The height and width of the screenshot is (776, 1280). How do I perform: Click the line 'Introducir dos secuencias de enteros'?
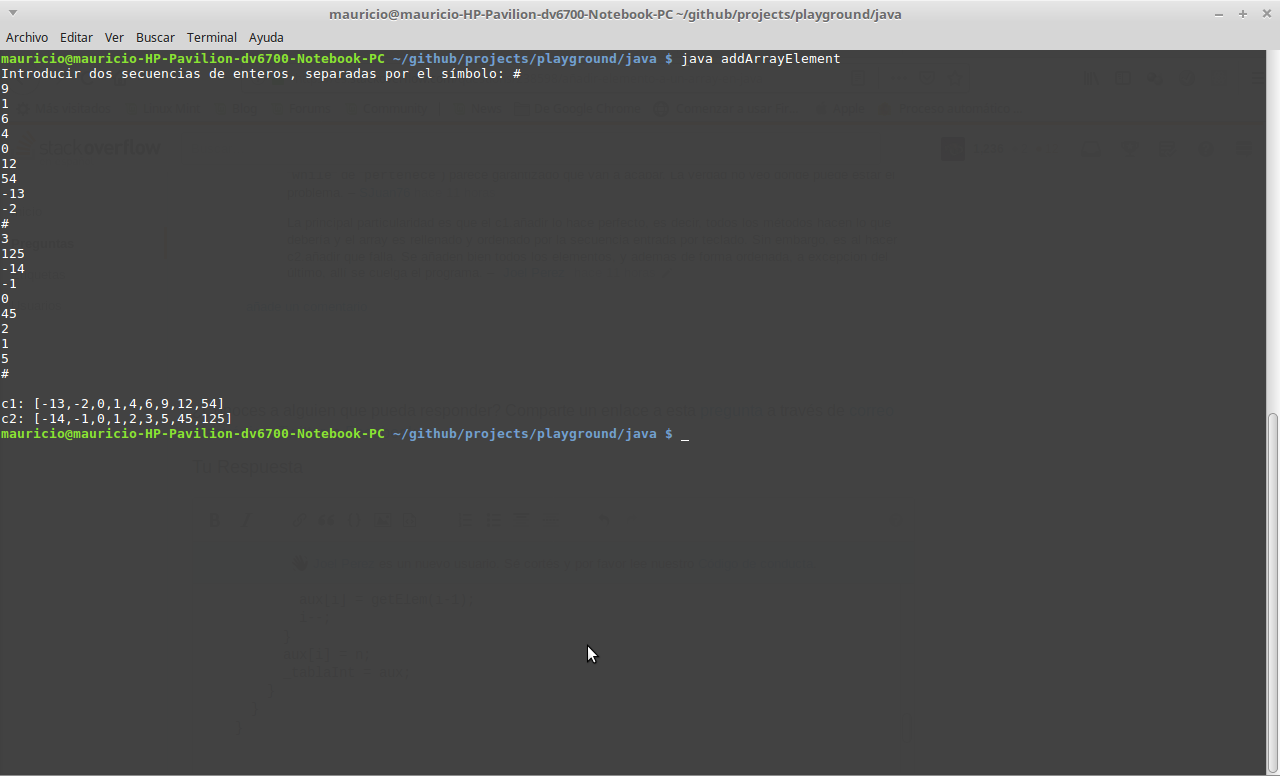(261, 74)
